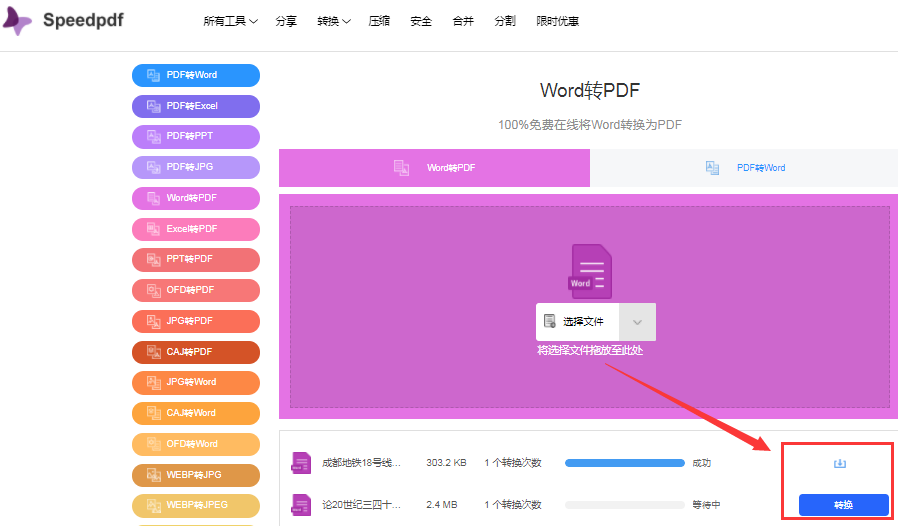898x526 pixels.
Task: Click the 303.2 KB file size
Action: click(446, 463)
